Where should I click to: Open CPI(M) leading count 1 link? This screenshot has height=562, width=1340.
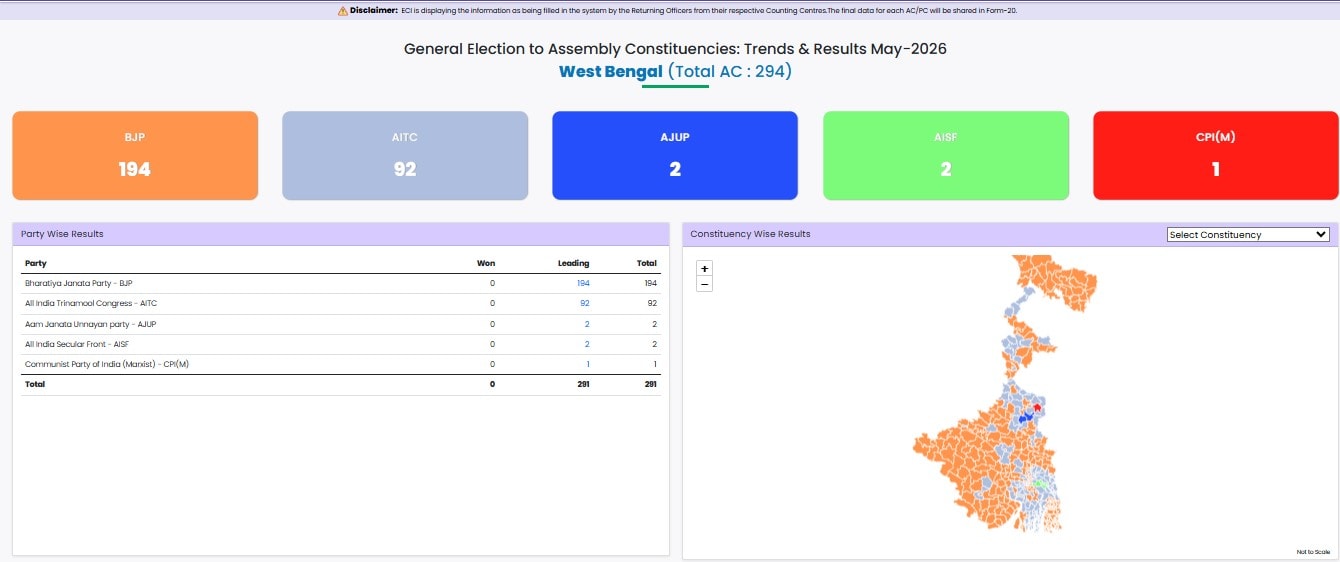click(x=588, y=364)
